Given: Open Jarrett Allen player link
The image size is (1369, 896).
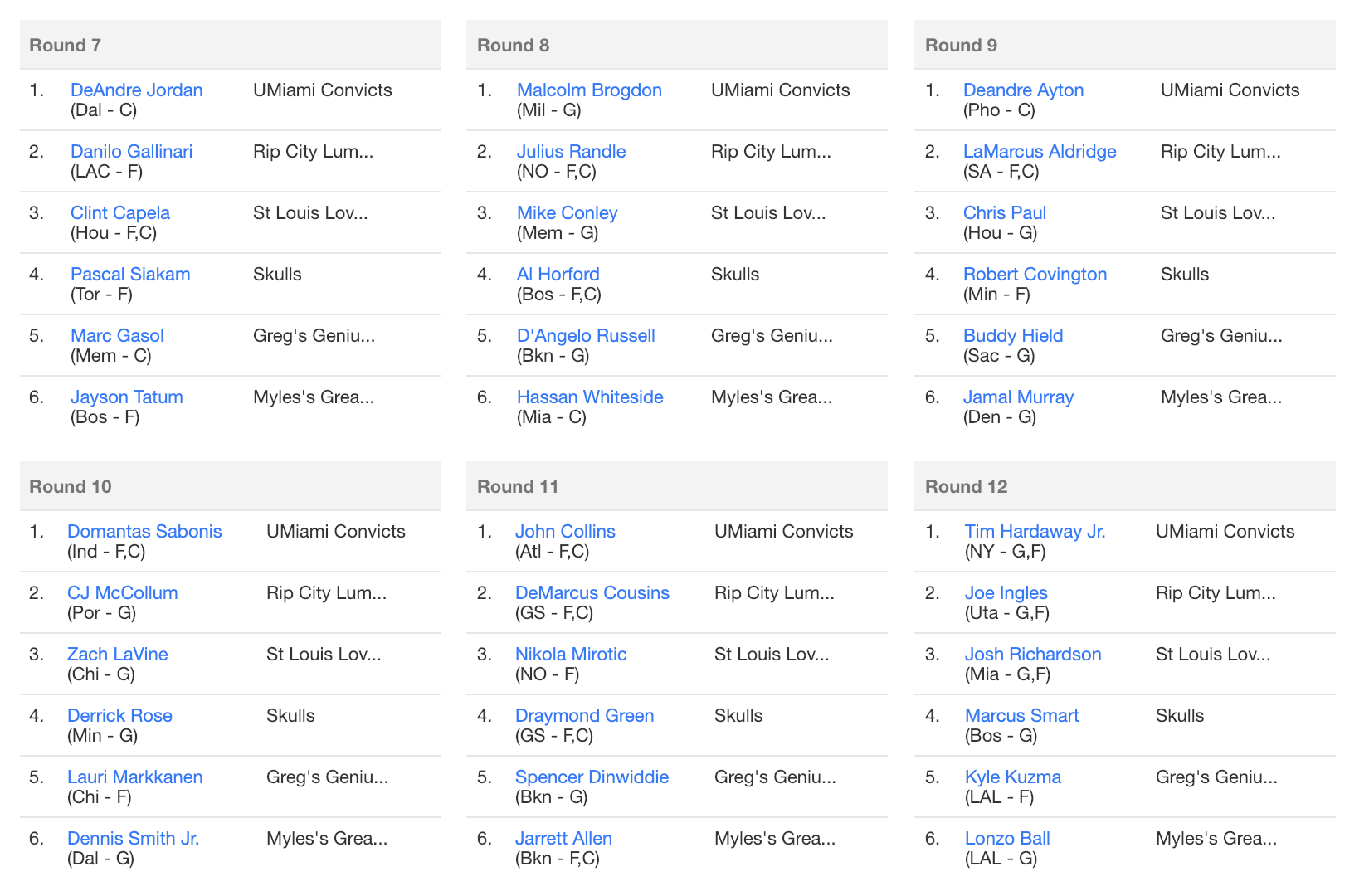Looking at the screenshot, I should point(563,838).
